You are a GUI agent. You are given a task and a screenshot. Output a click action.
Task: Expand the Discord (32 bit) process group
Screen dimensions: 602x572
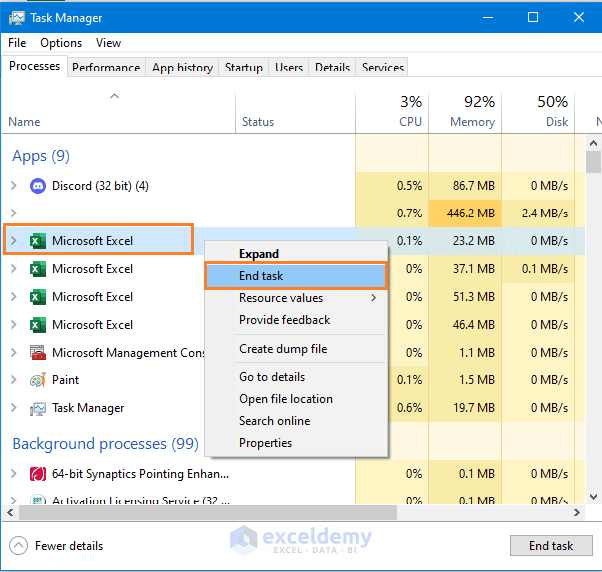pos(13,186)
